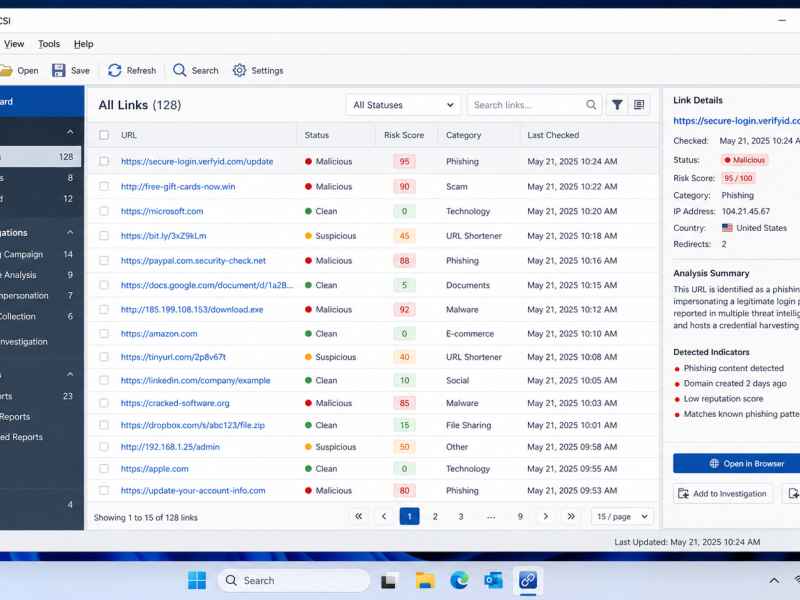The width and height of the screenshot is (800, 600).
Task: Select the sidebar item with count 128
Action: point(40,157)
